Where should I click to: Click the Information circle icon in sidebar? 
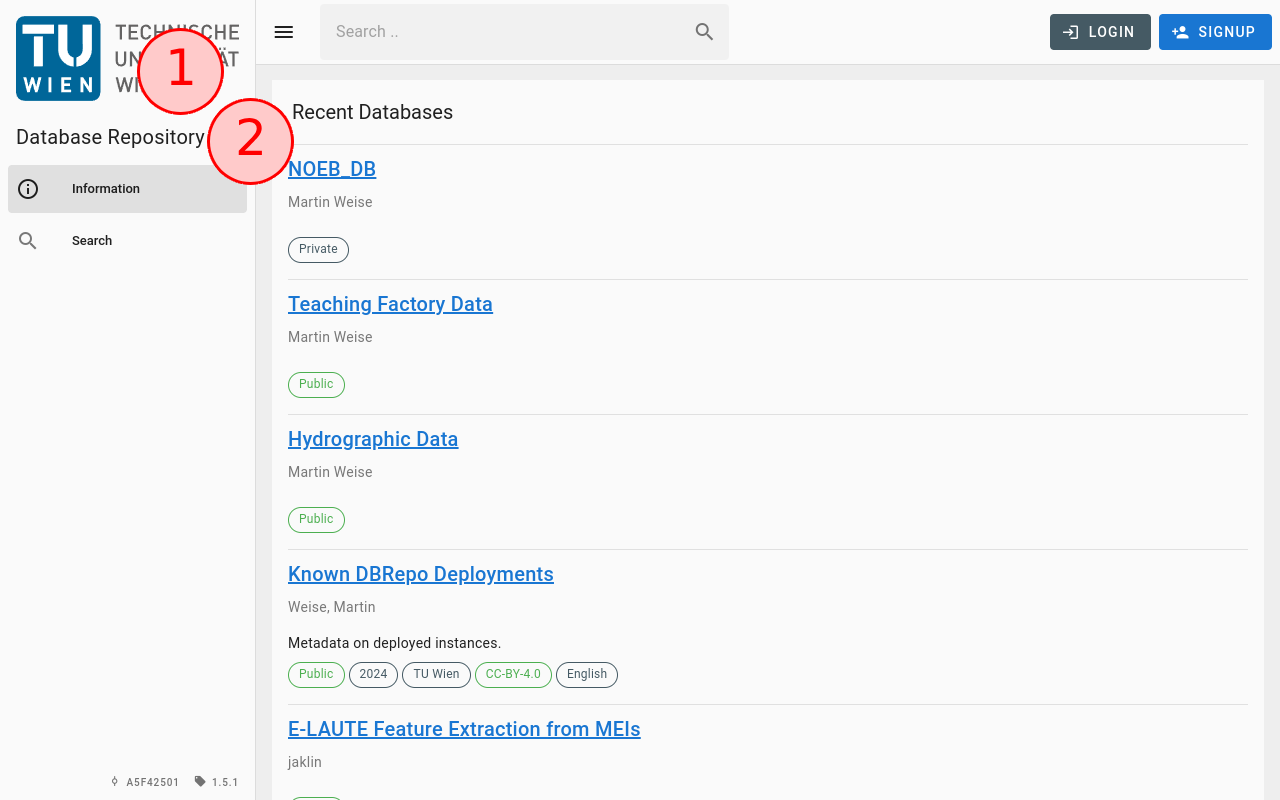[x=28, y=189]
